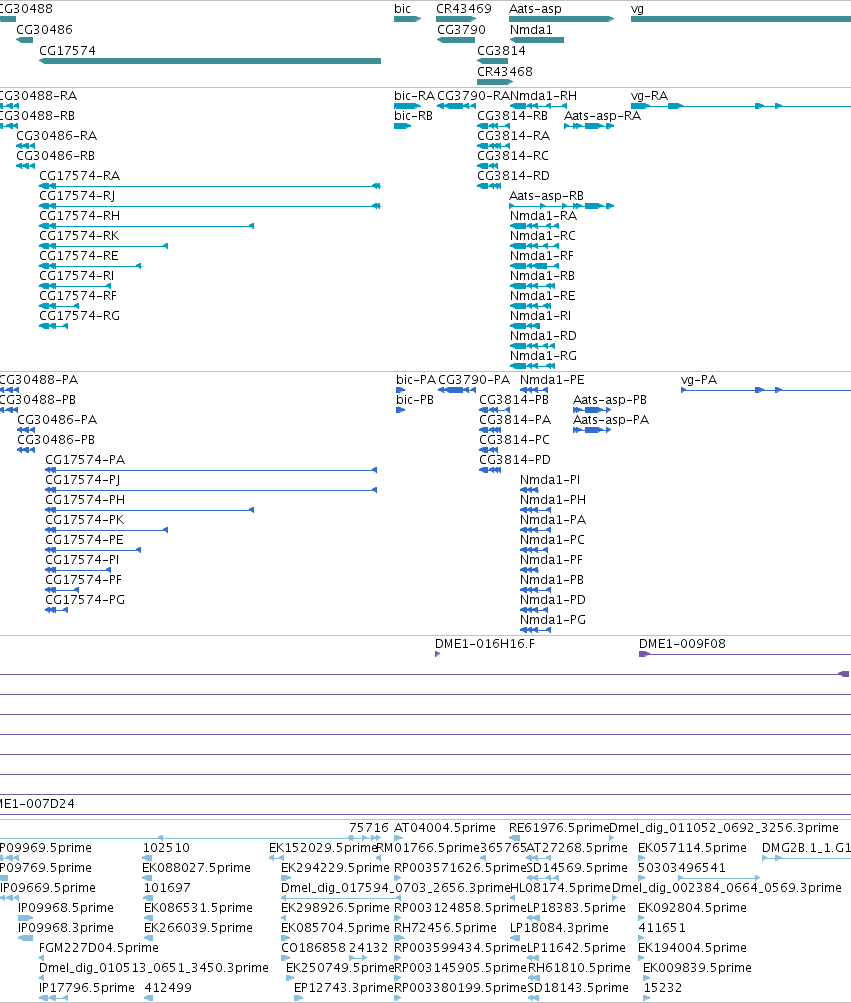Open protein CG17574-PK label
The image size is (851, 1003).
84,520
